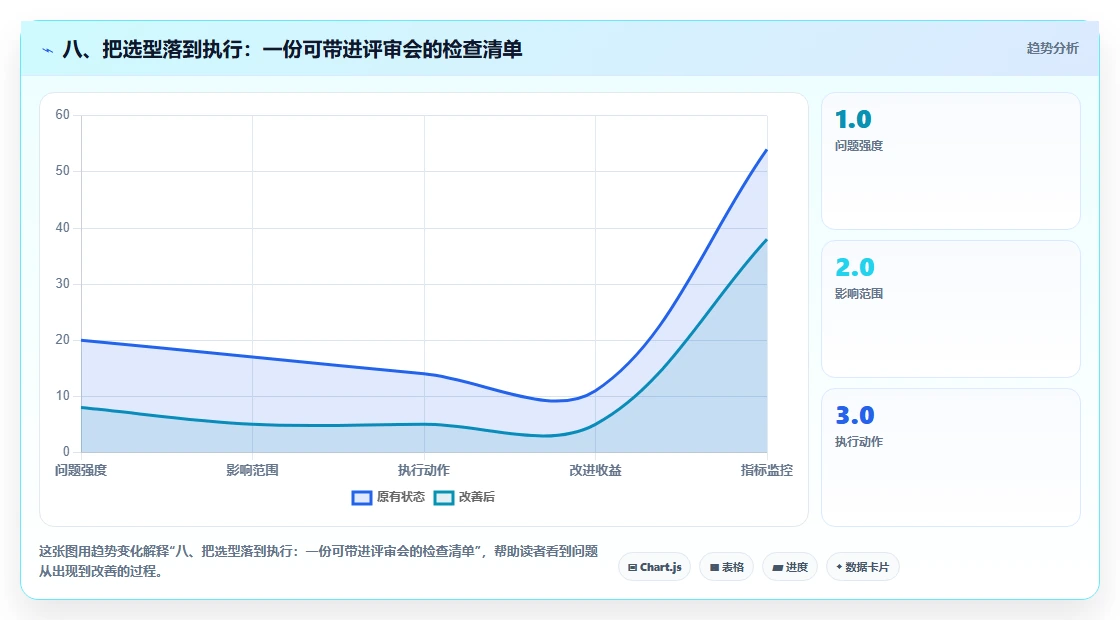
Task: Hide the 原有状态 dataset via legend label
Action: [401, 497]
